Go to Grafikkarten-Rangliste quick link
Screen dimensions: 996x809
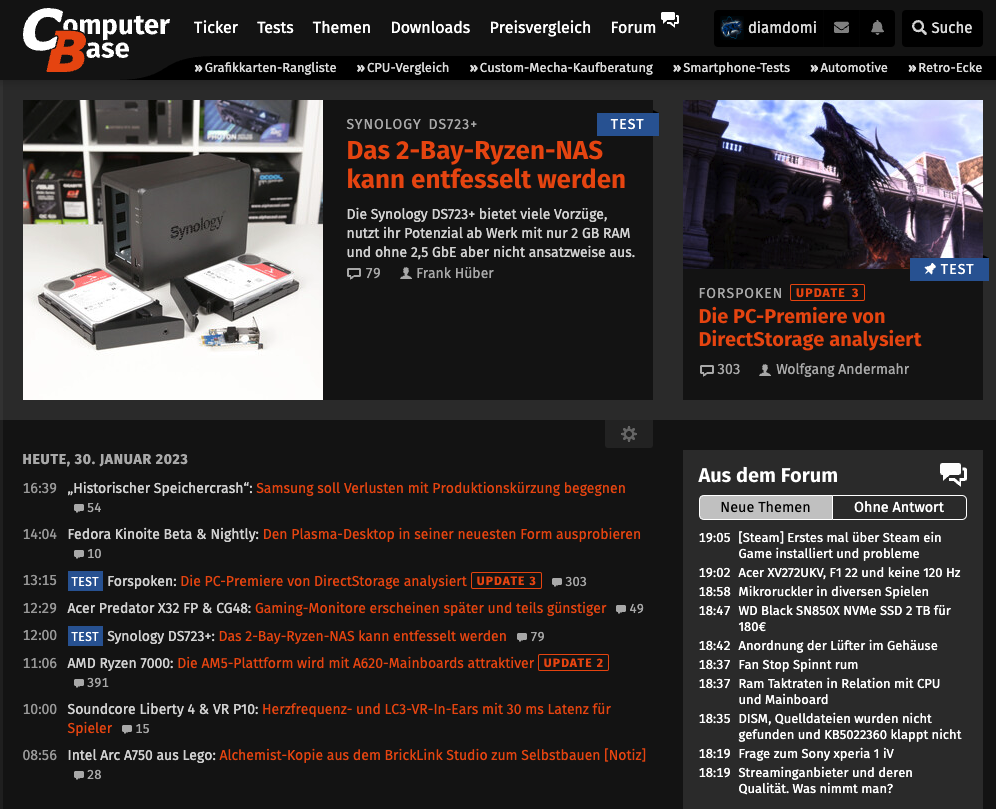point(266,68)
